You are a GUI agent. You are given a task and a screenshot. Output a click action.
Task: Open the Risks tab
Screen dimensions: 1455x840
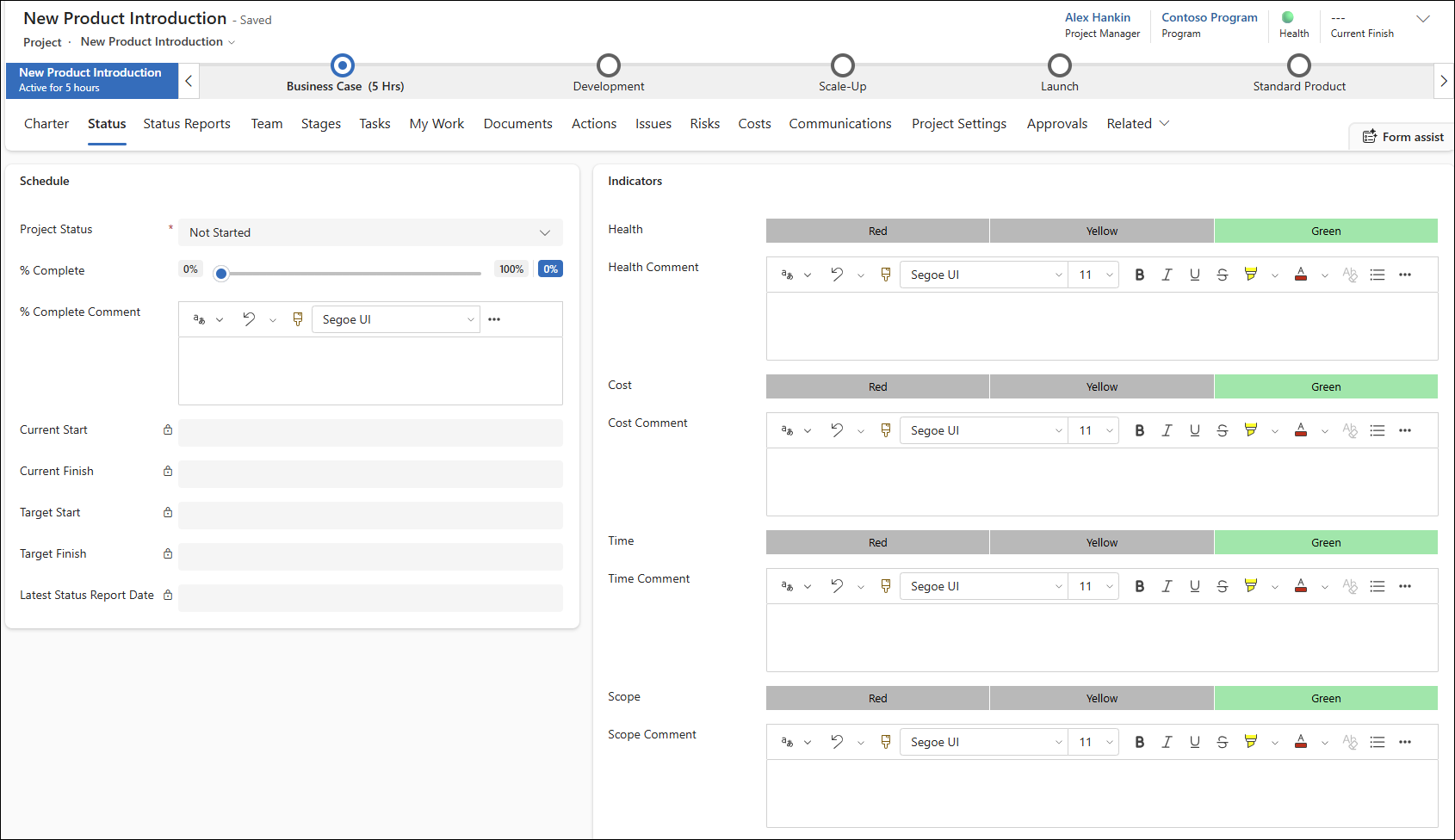(x=704, y=124)
